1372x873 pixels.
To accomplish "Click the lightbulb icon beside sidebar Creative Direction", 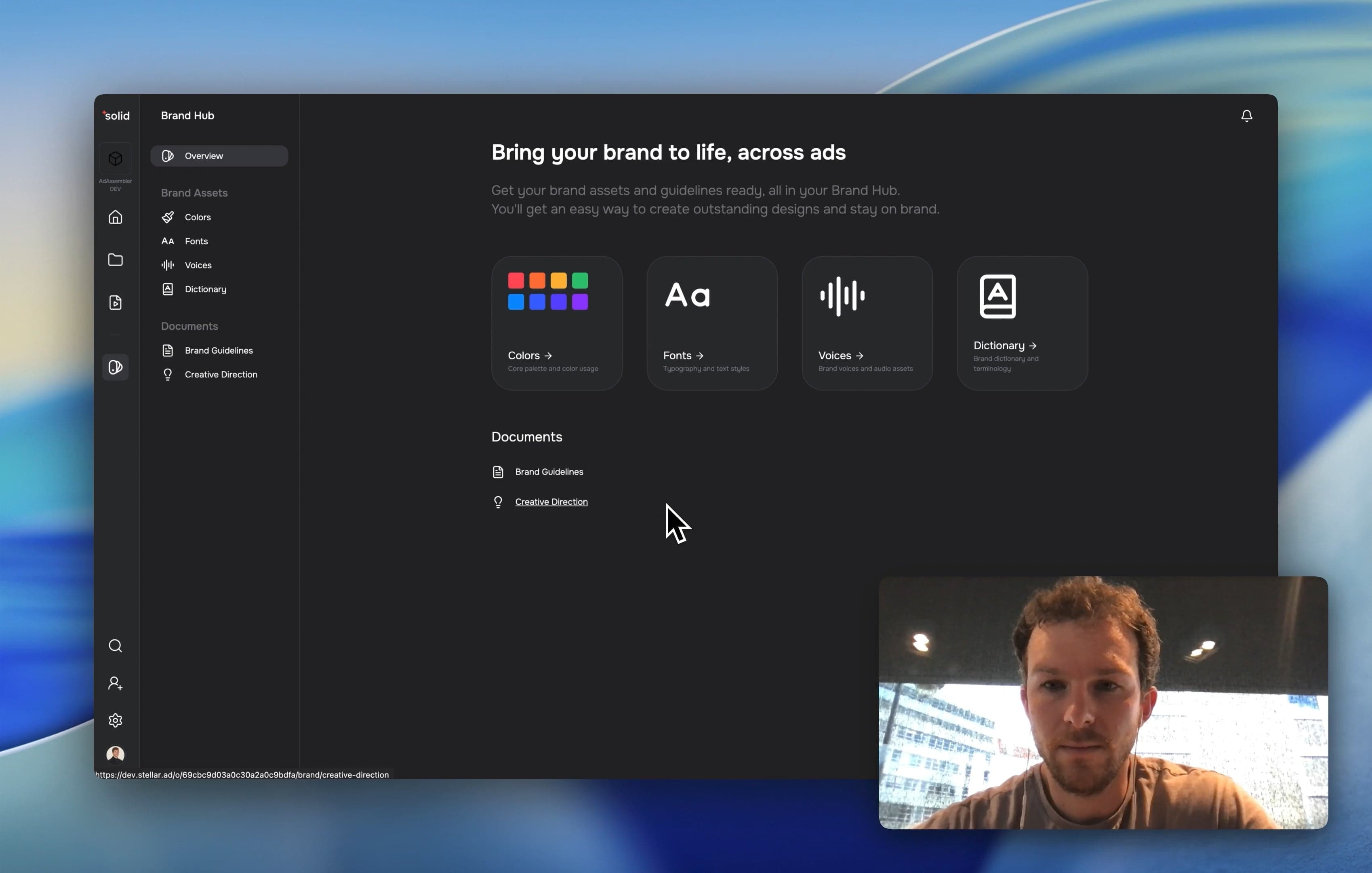I will click(168, 374).
